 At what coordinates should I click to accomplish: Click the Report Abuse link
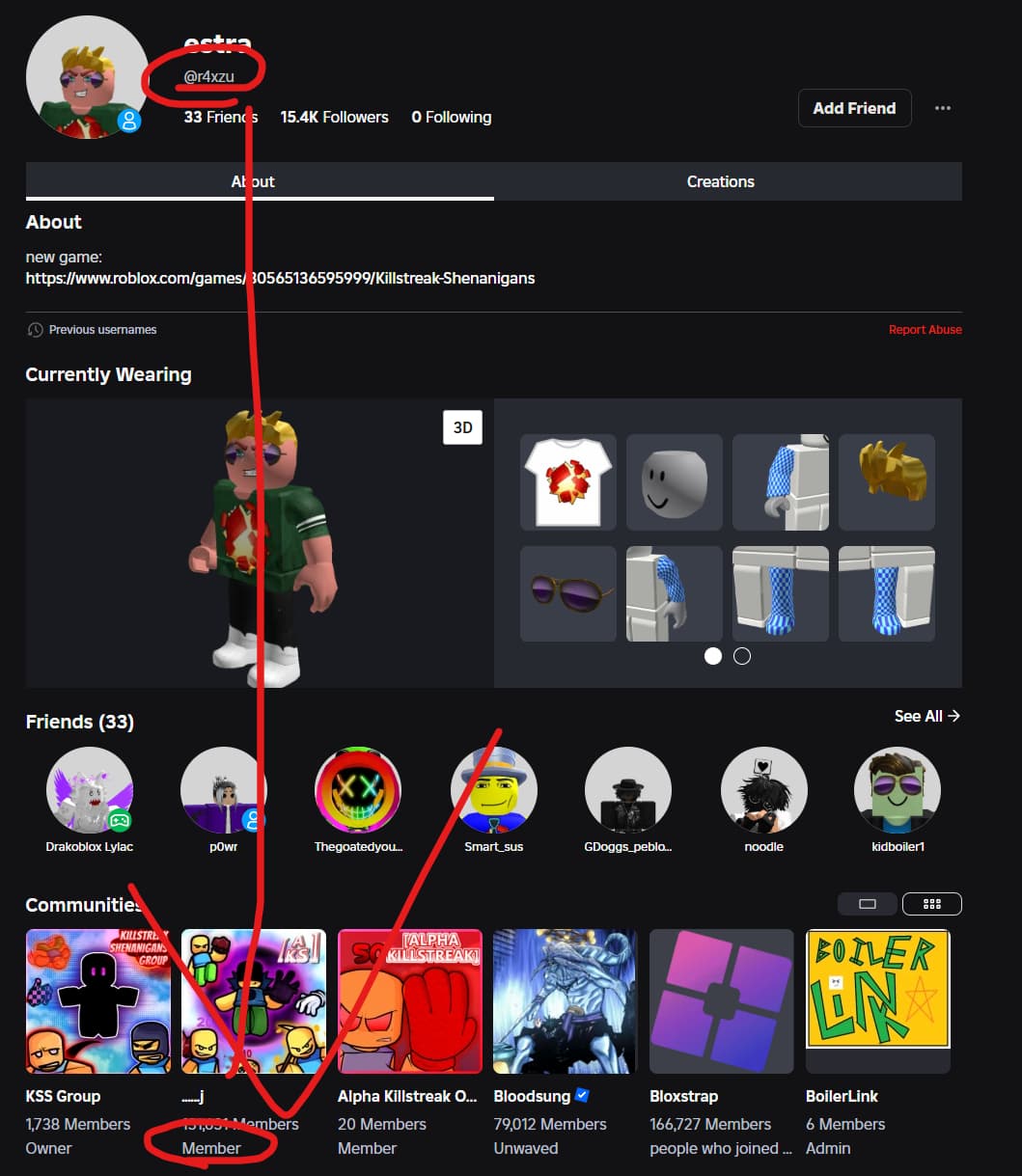[x=925, y=329]
